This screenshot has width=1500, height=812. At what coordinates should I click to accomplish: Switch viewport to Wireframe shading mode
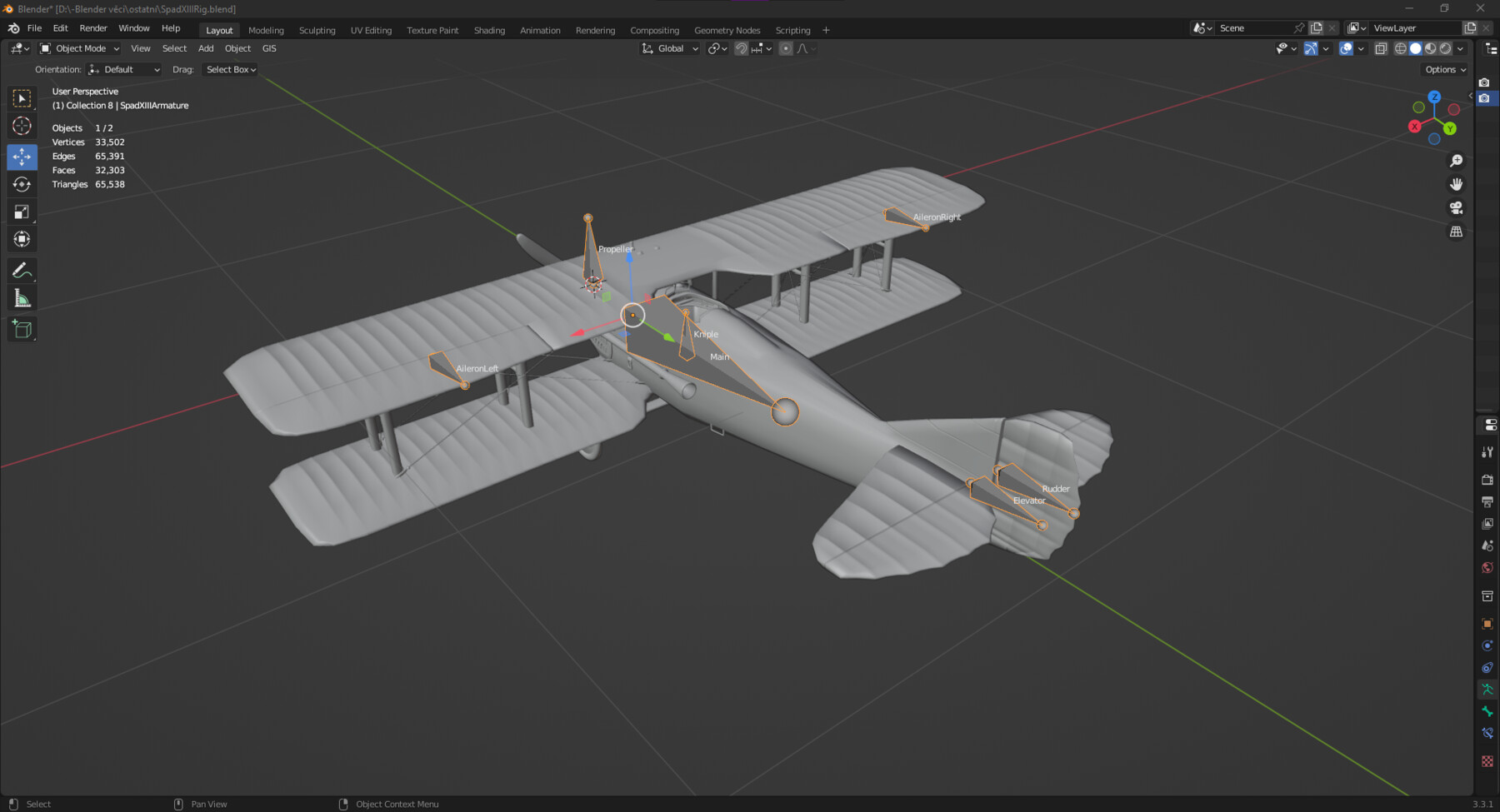click(1401, 48)
